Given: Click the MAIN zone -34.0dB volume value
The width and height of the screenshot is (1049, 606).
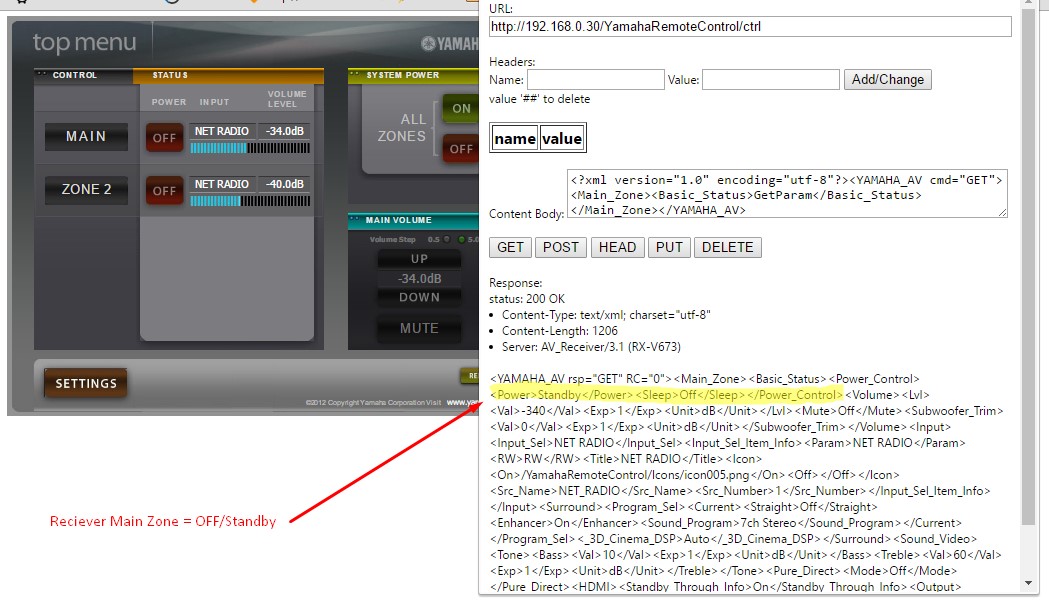Looking at the screenshot, I should pyautogui.click(x=284, y=131).
